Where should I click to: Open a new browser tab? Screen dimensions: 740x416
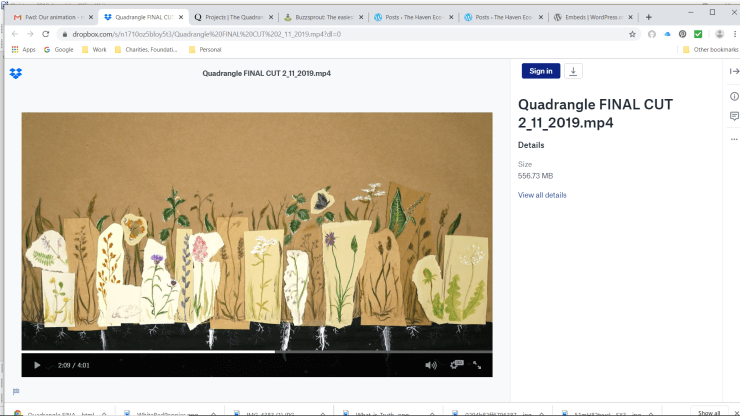[x=649, y=17]
